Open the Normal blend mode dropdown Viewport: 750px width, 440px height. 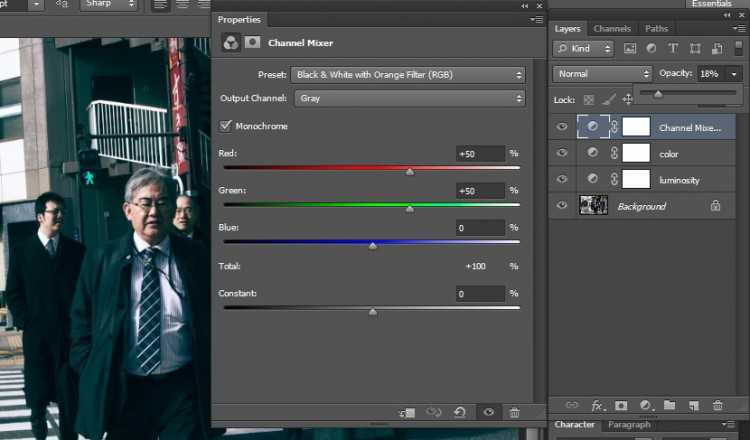tap(602, 74)
